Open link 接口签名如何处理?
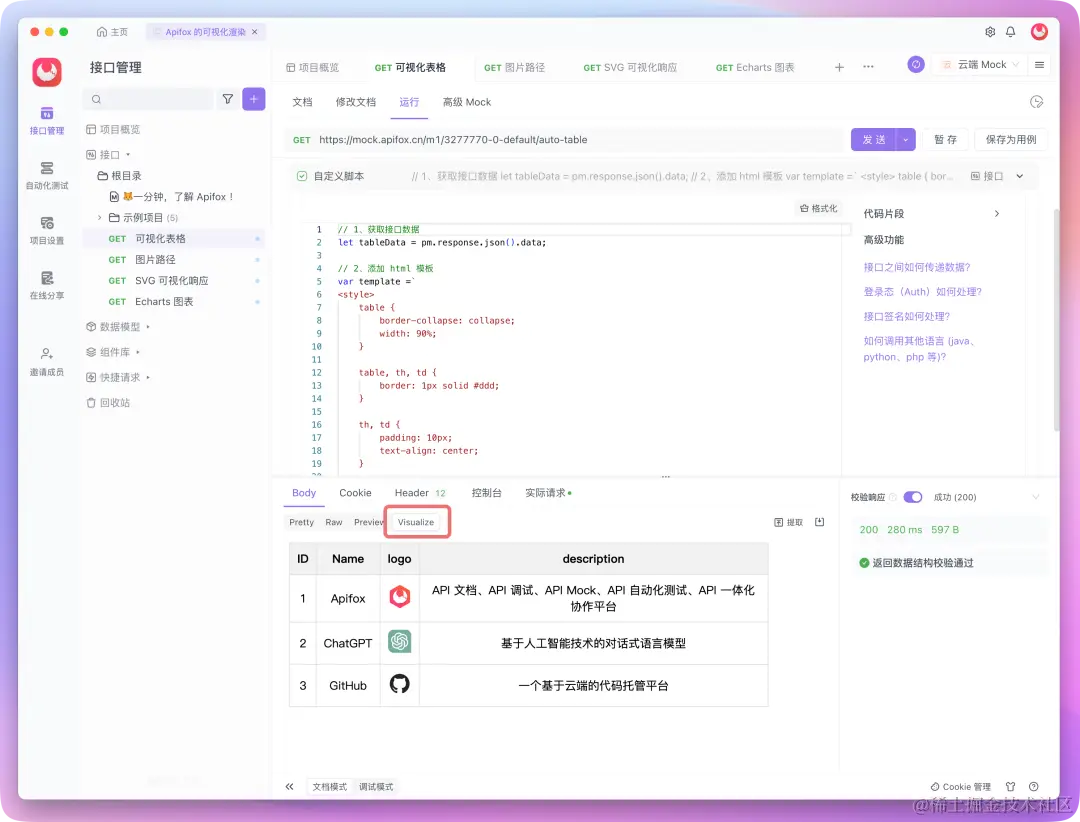This screenshot has width=1080, height=822. (906, 316)
